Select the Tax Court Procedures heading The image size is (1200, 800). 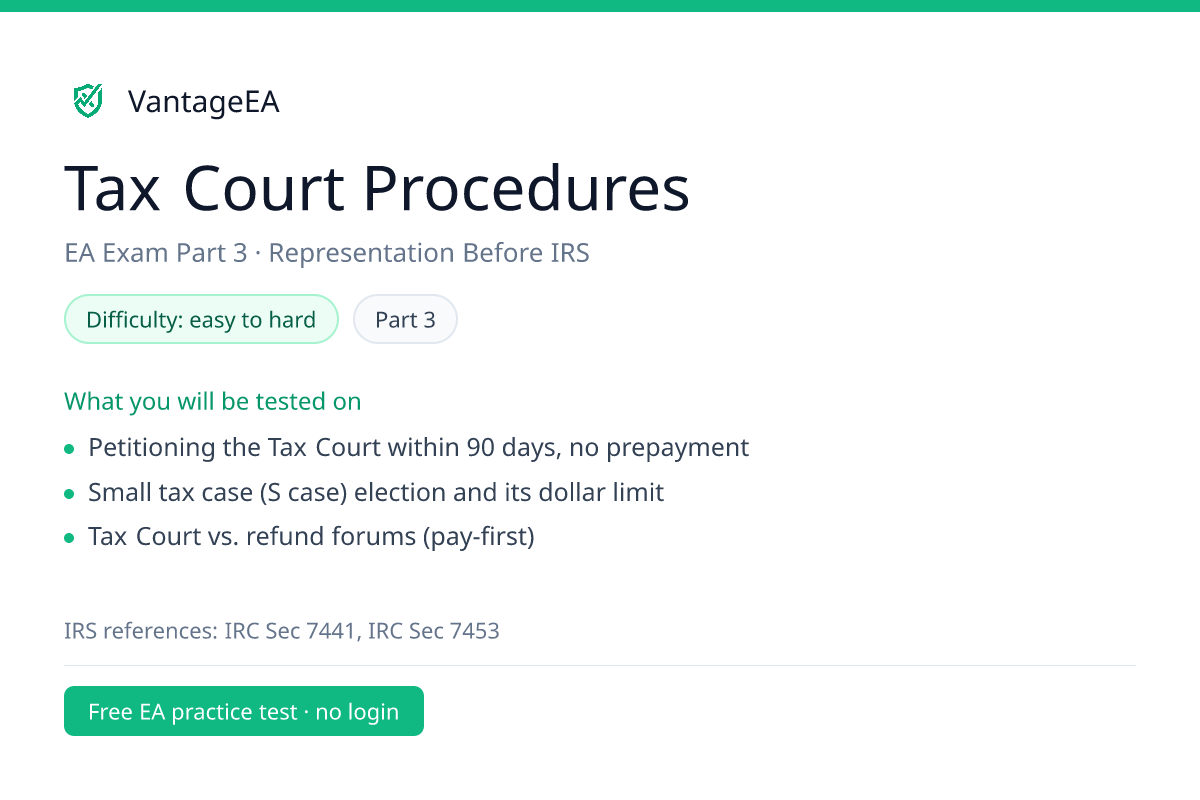pyautogui.click(x=377, y=188)
